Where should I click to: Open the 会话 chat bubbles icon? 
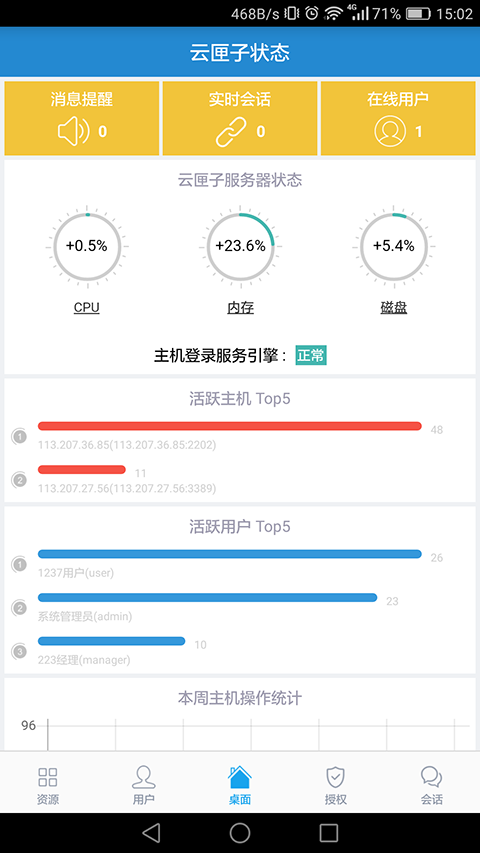click(432, 777)
